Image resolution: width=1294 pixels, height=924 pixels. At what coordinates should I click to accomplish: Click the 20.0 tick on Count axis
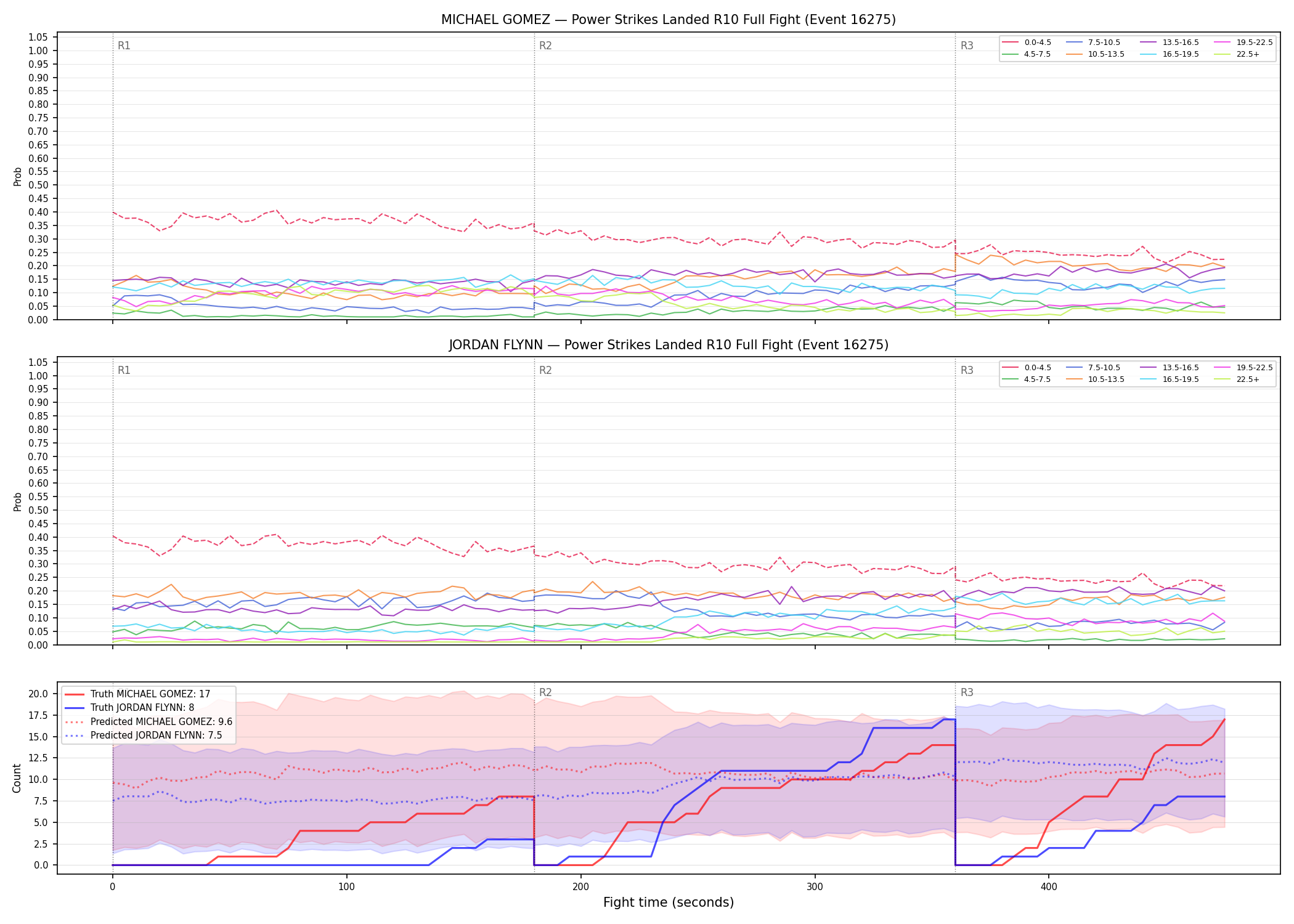pyautogui.click(x=38, y=694)
